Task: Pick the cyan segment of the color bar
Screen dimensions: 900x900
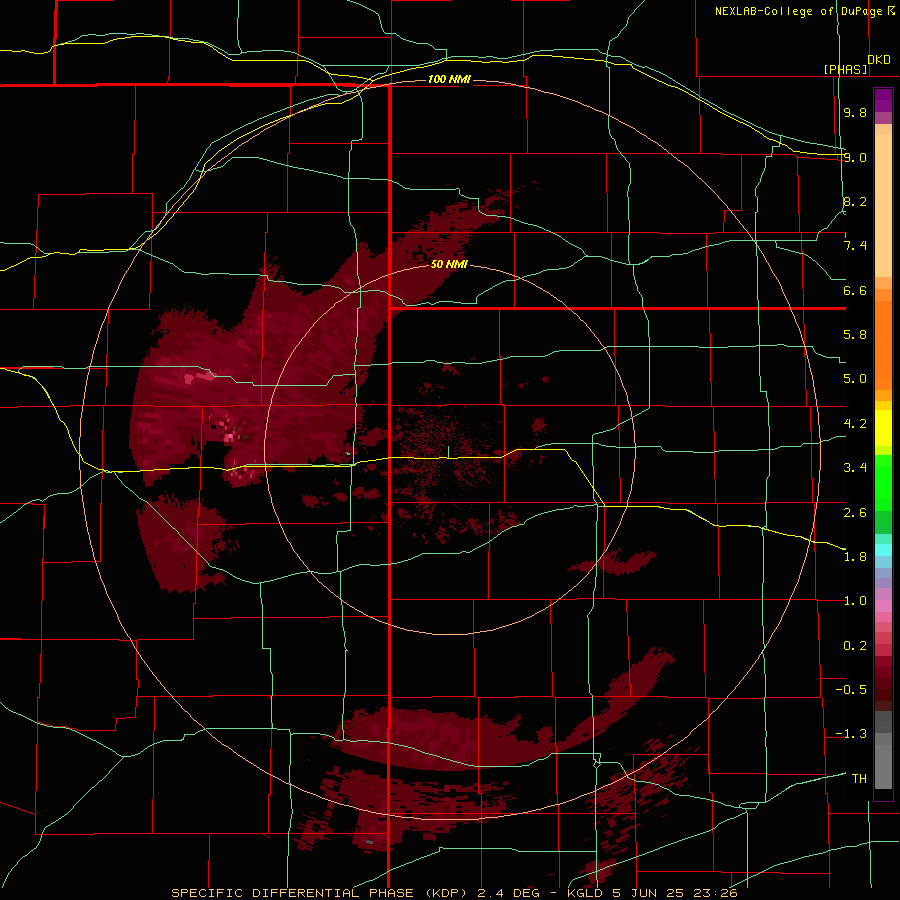Action: click(883, 549)
